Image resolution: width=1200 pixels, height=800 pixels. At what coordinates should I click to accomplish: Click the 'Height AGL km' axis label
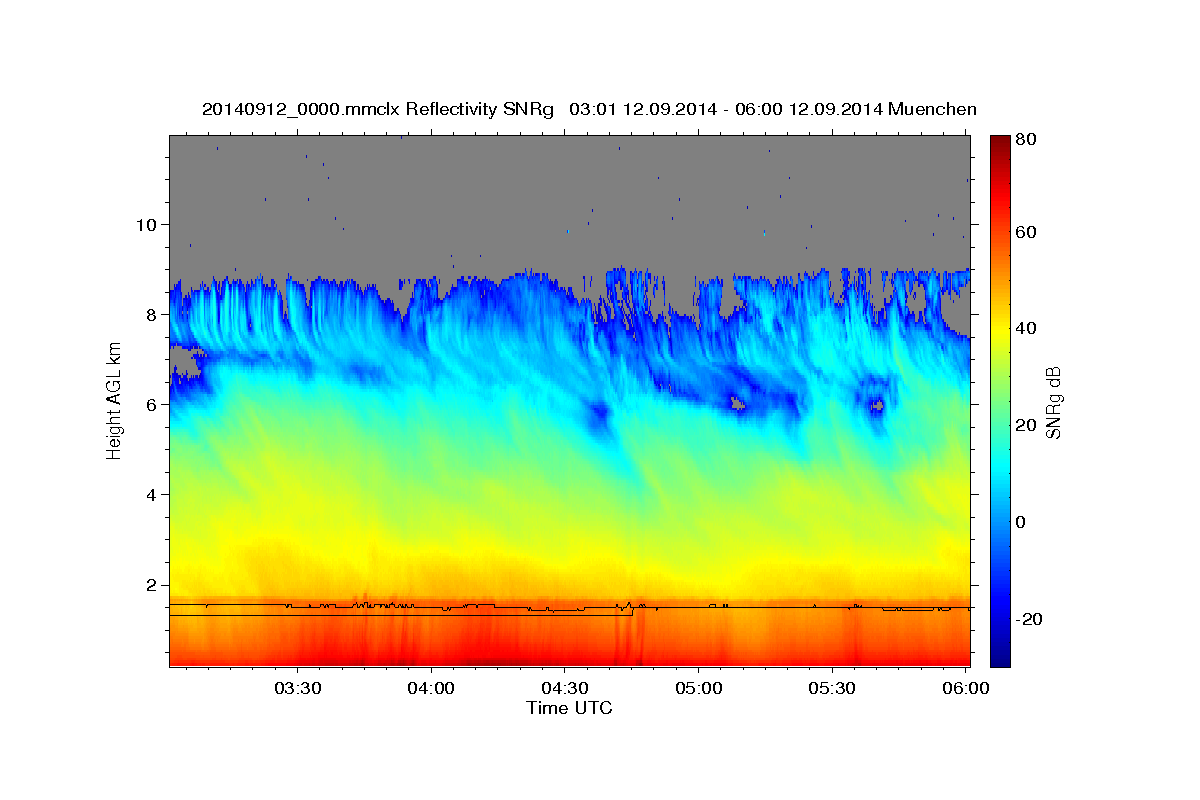(114, 399)
